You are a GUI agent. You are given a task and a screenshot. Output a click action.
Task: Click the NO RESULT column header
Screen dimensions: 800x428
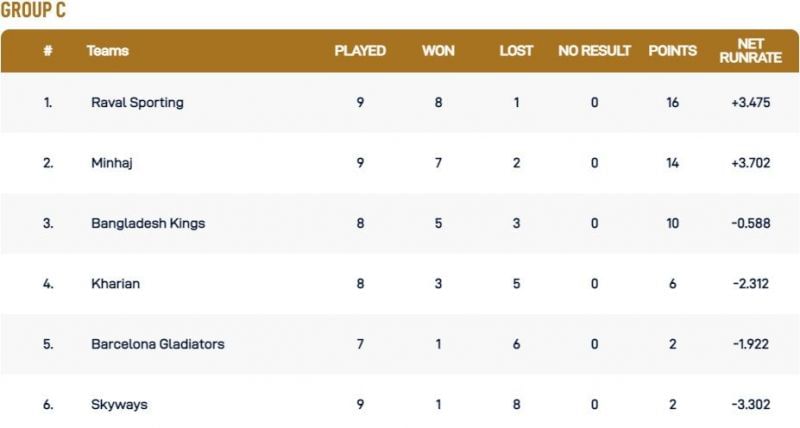coord(594,51)
